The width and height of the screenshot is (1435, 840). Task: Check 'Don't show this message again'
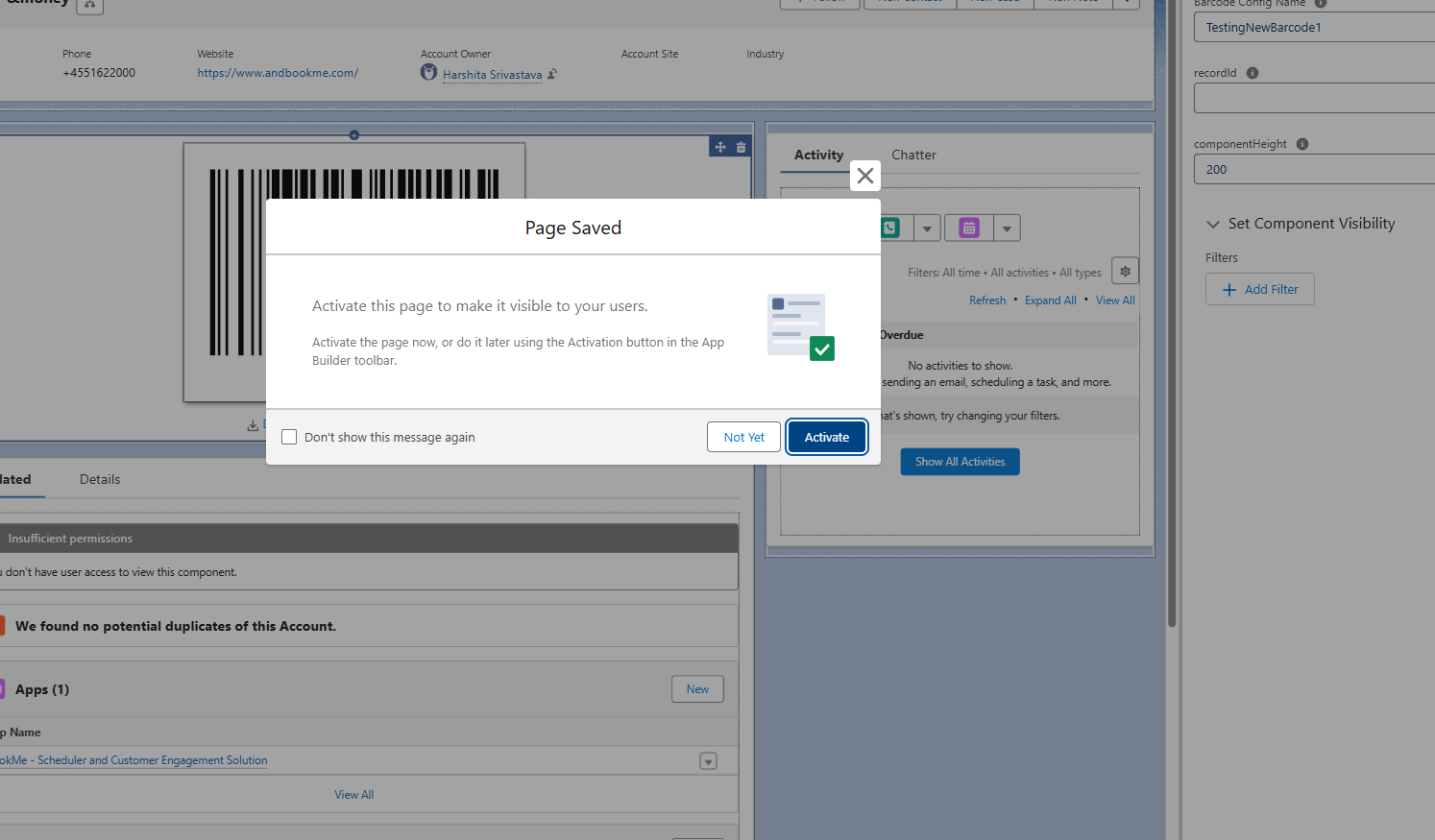pos(289,437)
